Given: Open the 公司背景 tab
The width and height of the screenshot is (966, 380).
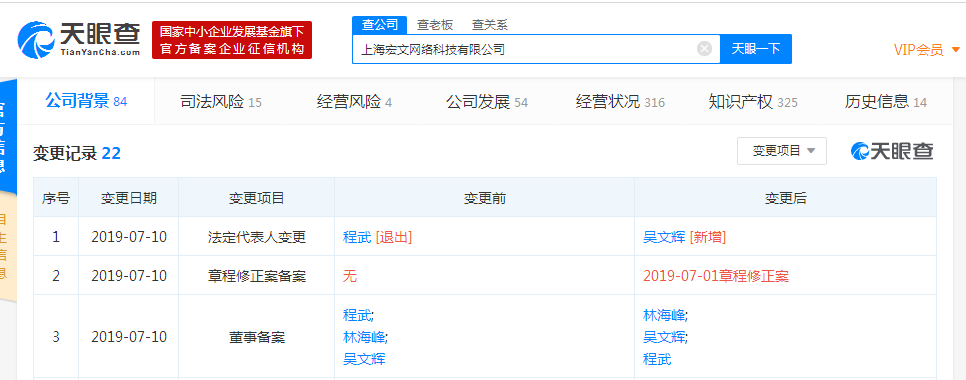Looking at the screenshot, I should 86,101.
